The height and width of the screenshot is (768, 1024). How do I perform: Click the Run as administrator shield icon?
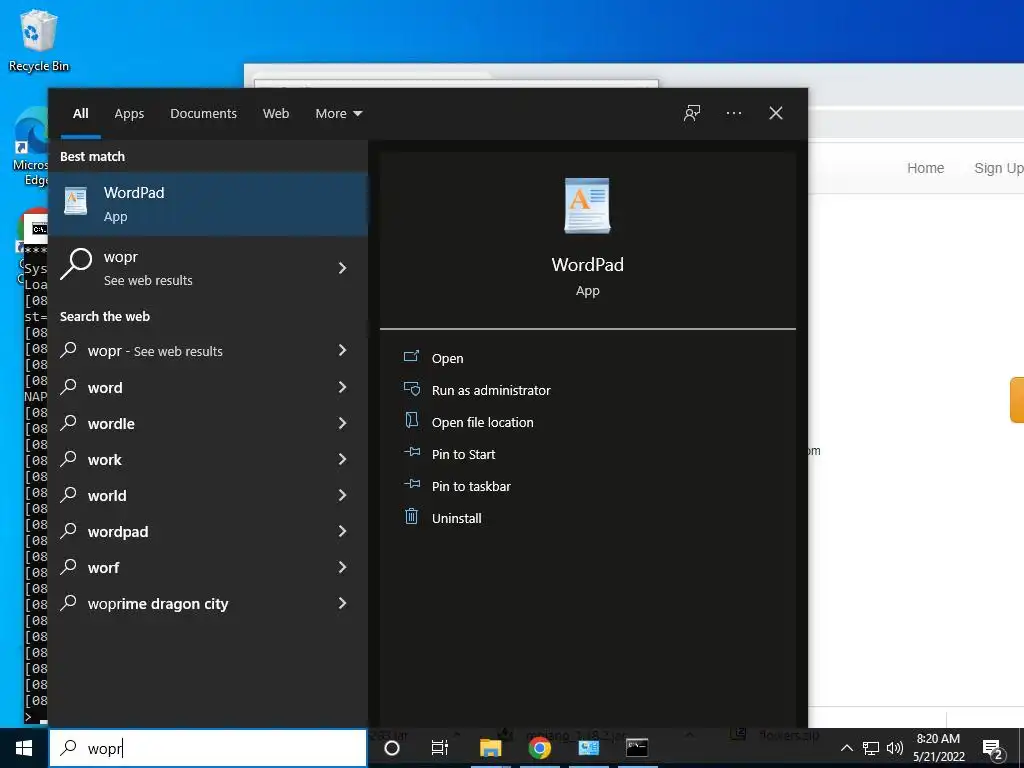pyautogui.click(x=411, y=389)
